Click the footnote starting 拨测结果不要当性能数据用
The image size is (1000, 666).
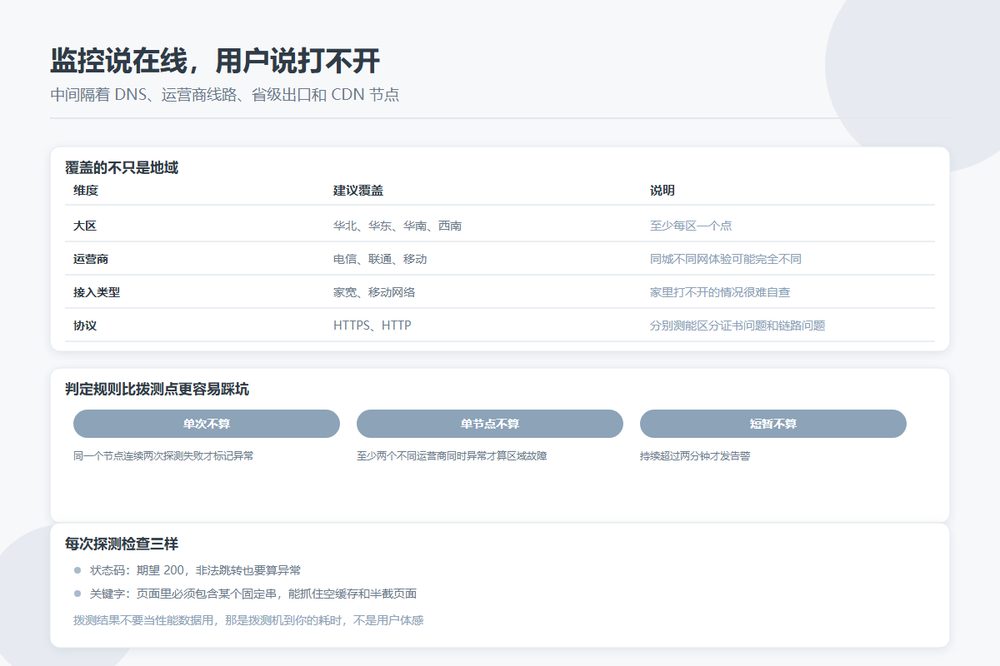[x=248, y=620]
